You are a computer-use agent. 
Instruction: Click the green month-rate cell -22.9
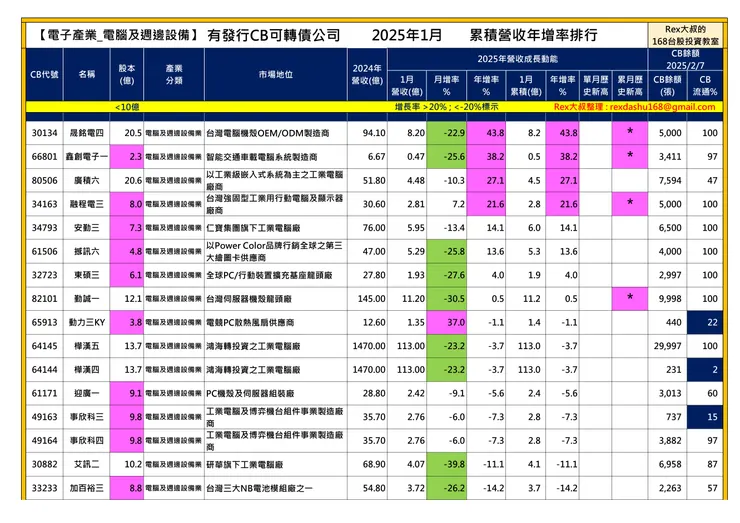click(x=446, y=133)
